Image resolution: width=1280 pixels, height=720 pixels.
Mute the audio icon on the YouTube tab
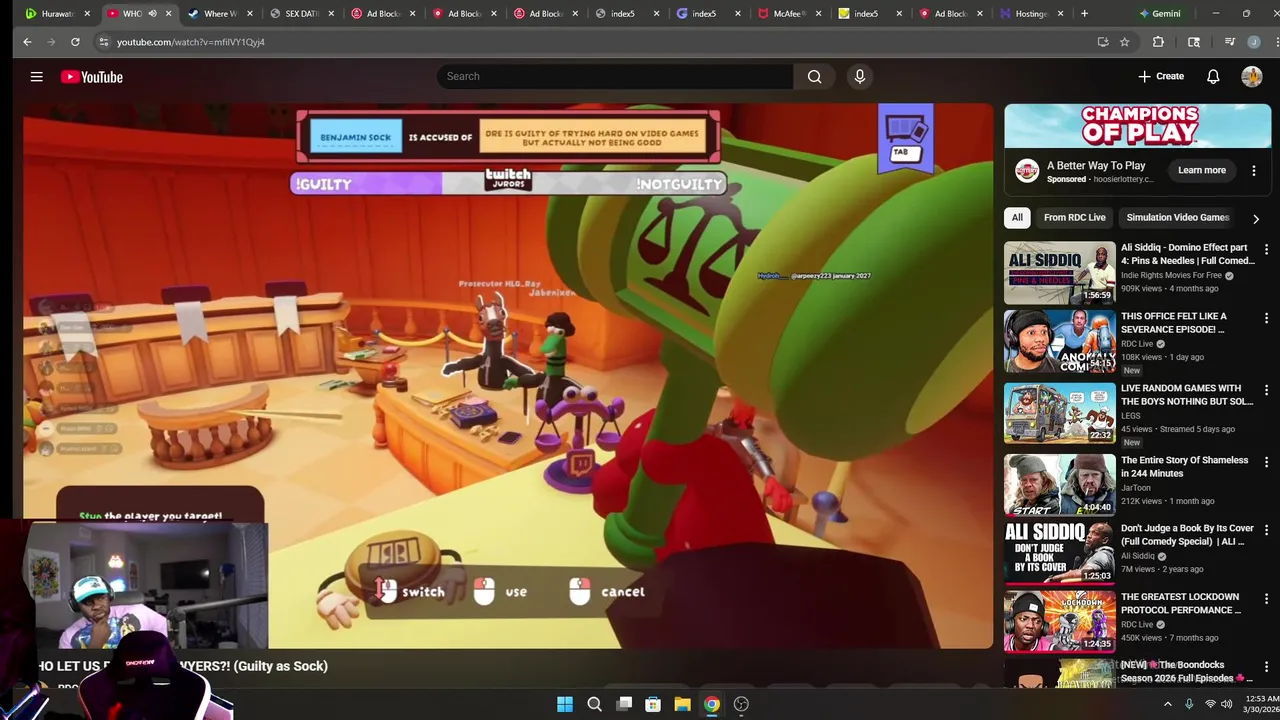[152, 14]
